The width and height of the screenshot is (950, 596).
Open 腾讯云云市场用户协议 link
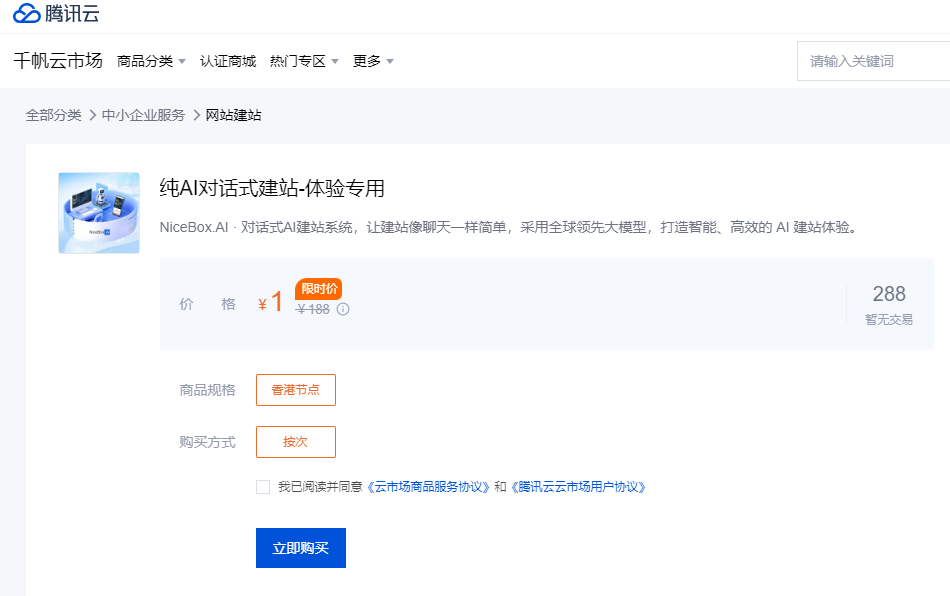[x=579, y=487]
